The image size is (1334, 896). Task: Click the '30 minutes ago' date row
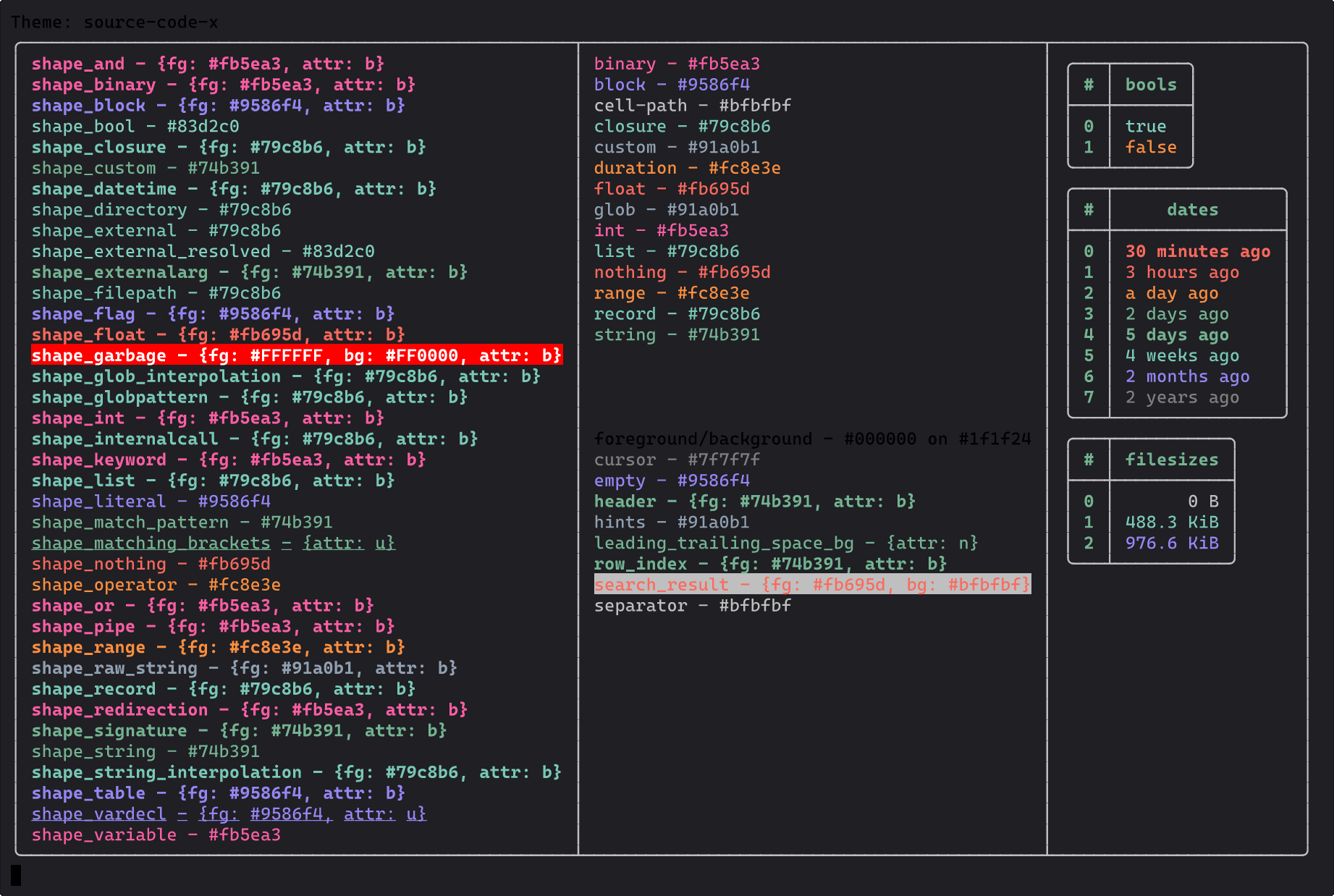pyautogui.click(x=1197, y=252)
